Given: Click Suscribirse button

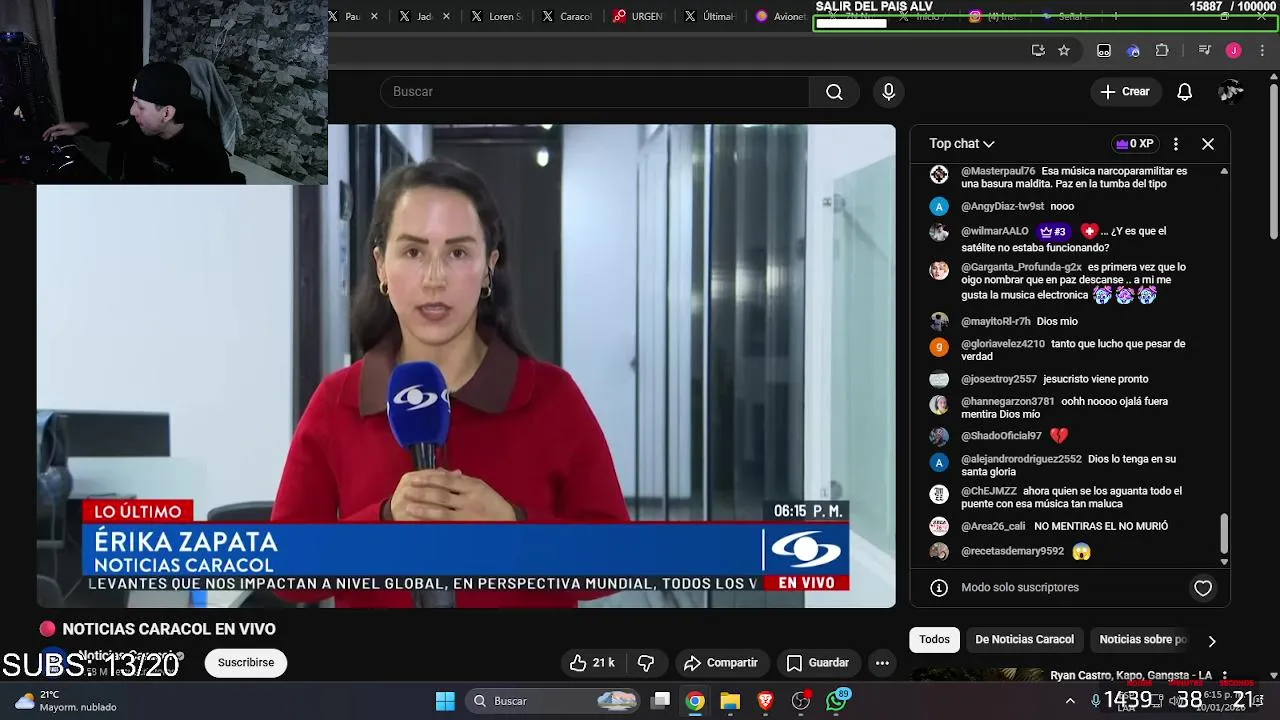Looking at the screenshot, I should (246, 663).
